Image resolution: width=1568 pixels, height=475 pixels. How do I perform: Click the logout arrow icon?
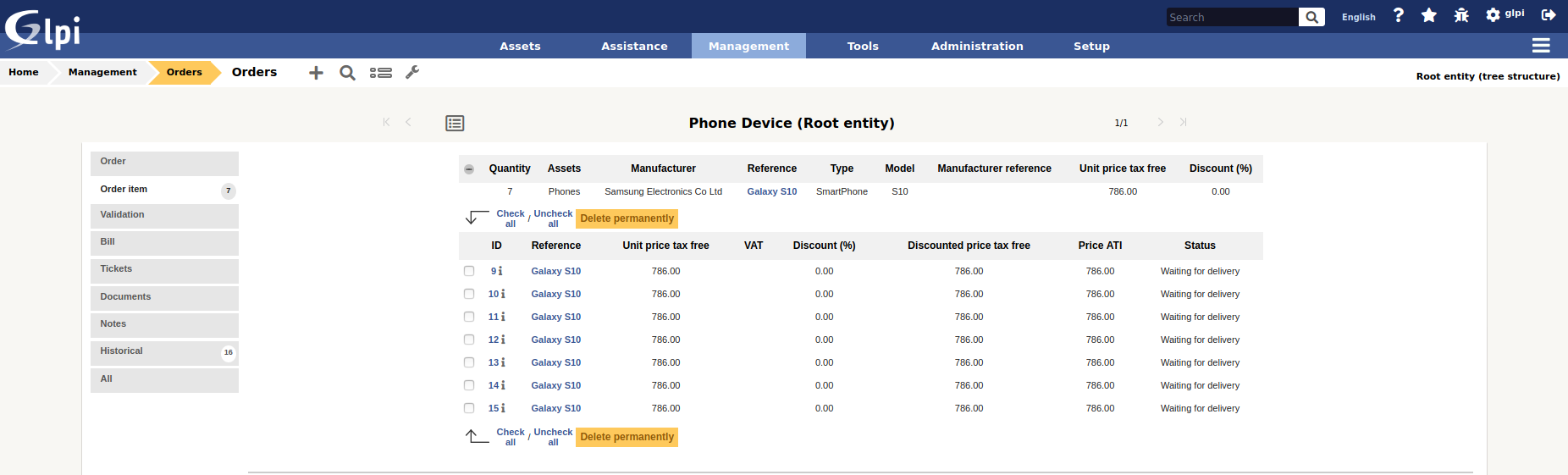click(x=1549, y=15)
